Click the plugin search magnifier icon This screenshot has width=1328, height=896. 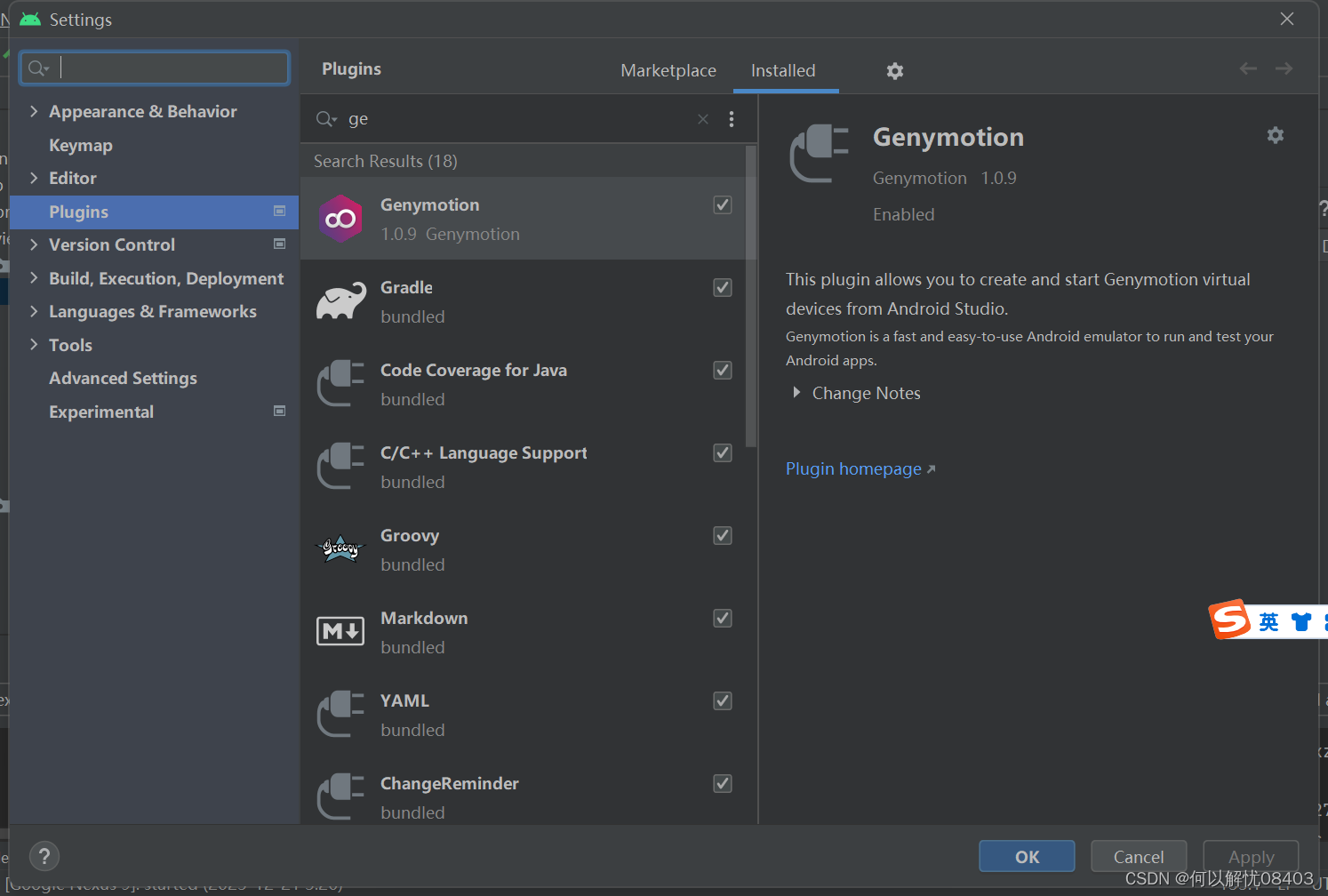pos(326,119)
